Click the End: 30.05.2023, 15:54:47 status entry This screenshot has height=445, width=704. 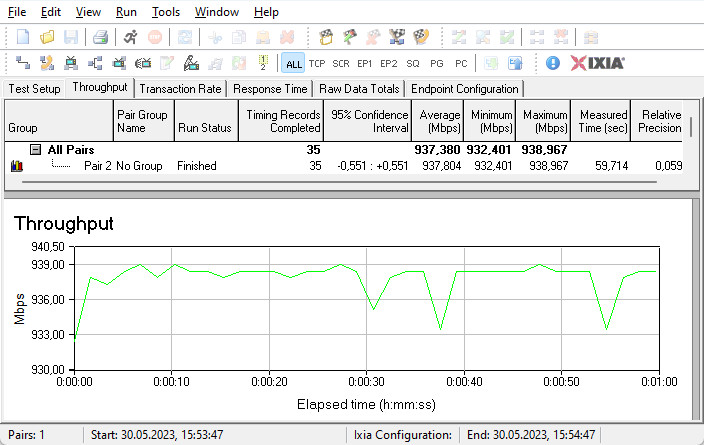[x=531, y=435]
